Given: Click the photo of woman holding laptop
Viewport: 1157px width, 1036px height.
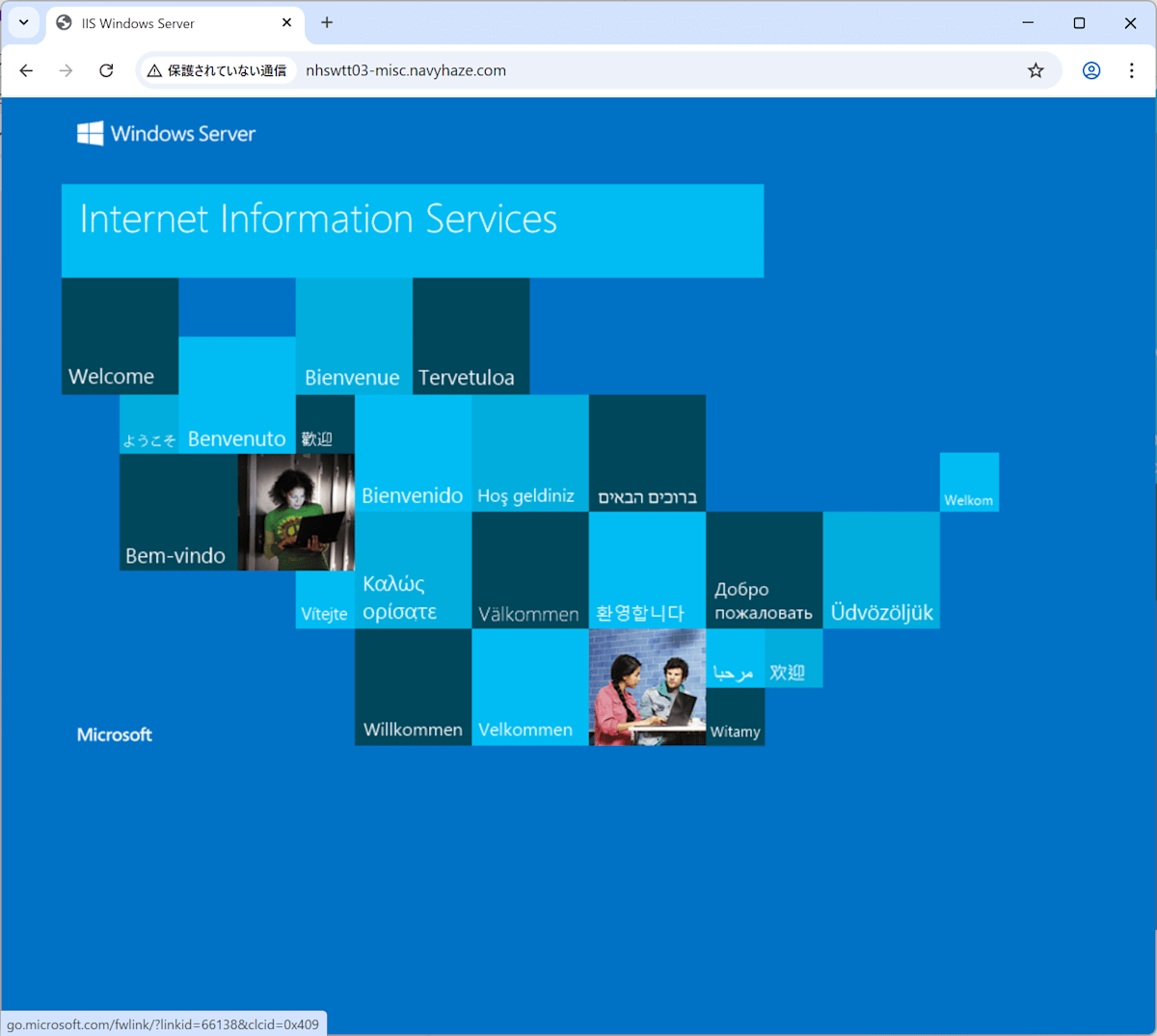Looking at the screenshot, I should coord(296,512).
